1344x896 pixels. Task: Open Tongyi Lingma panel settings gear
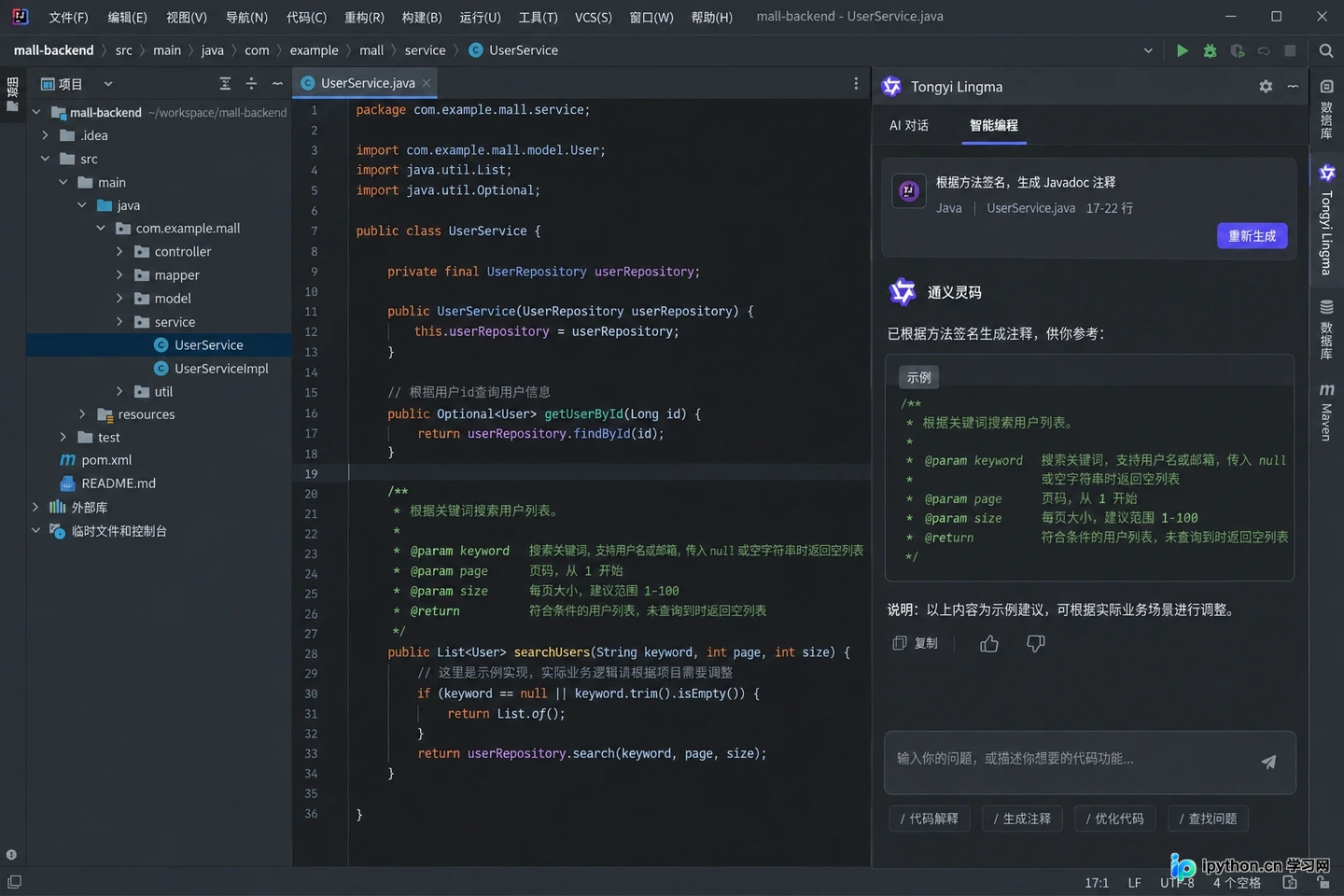click(x=1266, y=86)
